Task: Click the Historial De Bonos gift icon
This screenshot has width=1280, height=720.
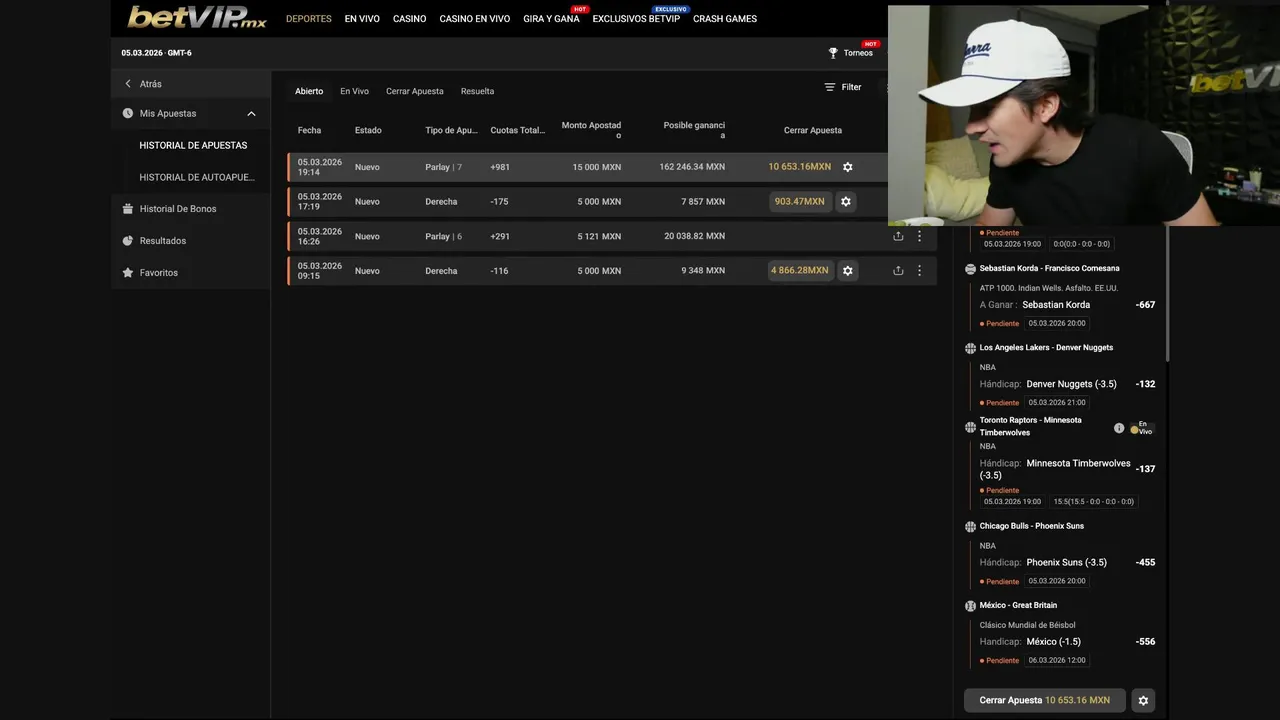Action: 128,209
